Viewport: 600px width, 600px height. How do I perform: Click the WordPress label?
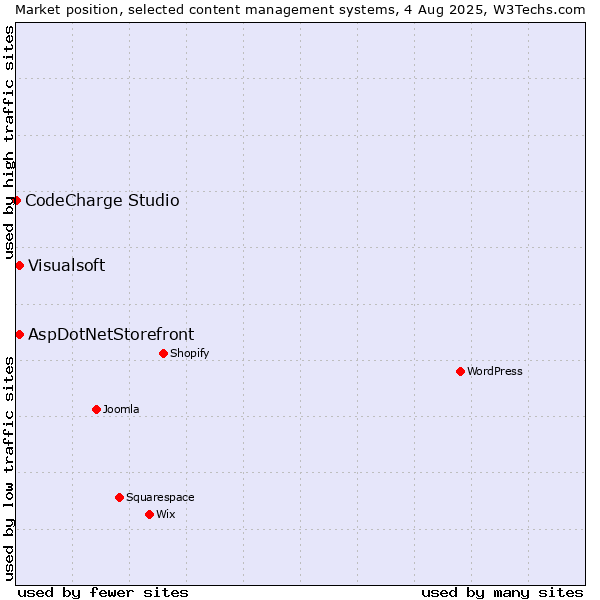pyautogui.click(x=494, y=372)
